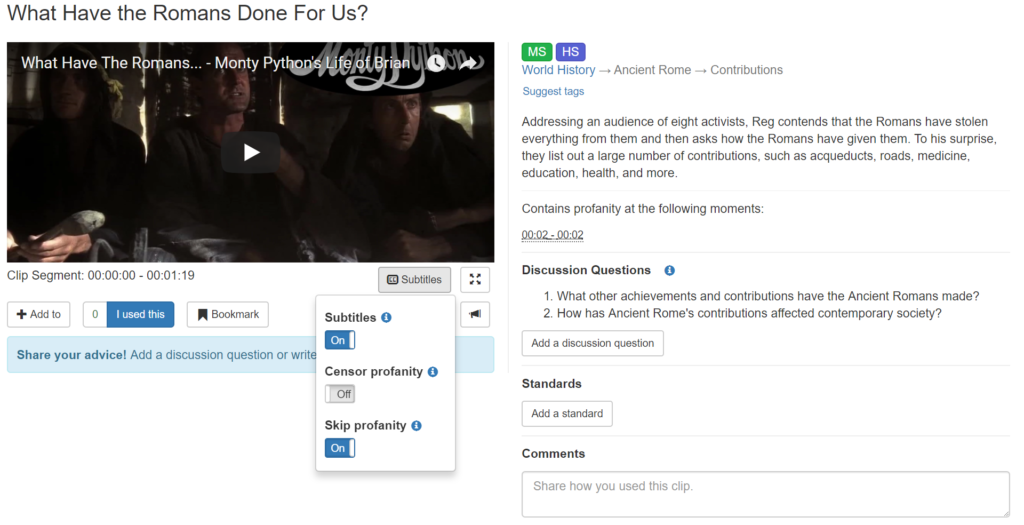Click info icon next to Censor profanity
This screenshot has height=525, width=1024.
click(433, 372)
